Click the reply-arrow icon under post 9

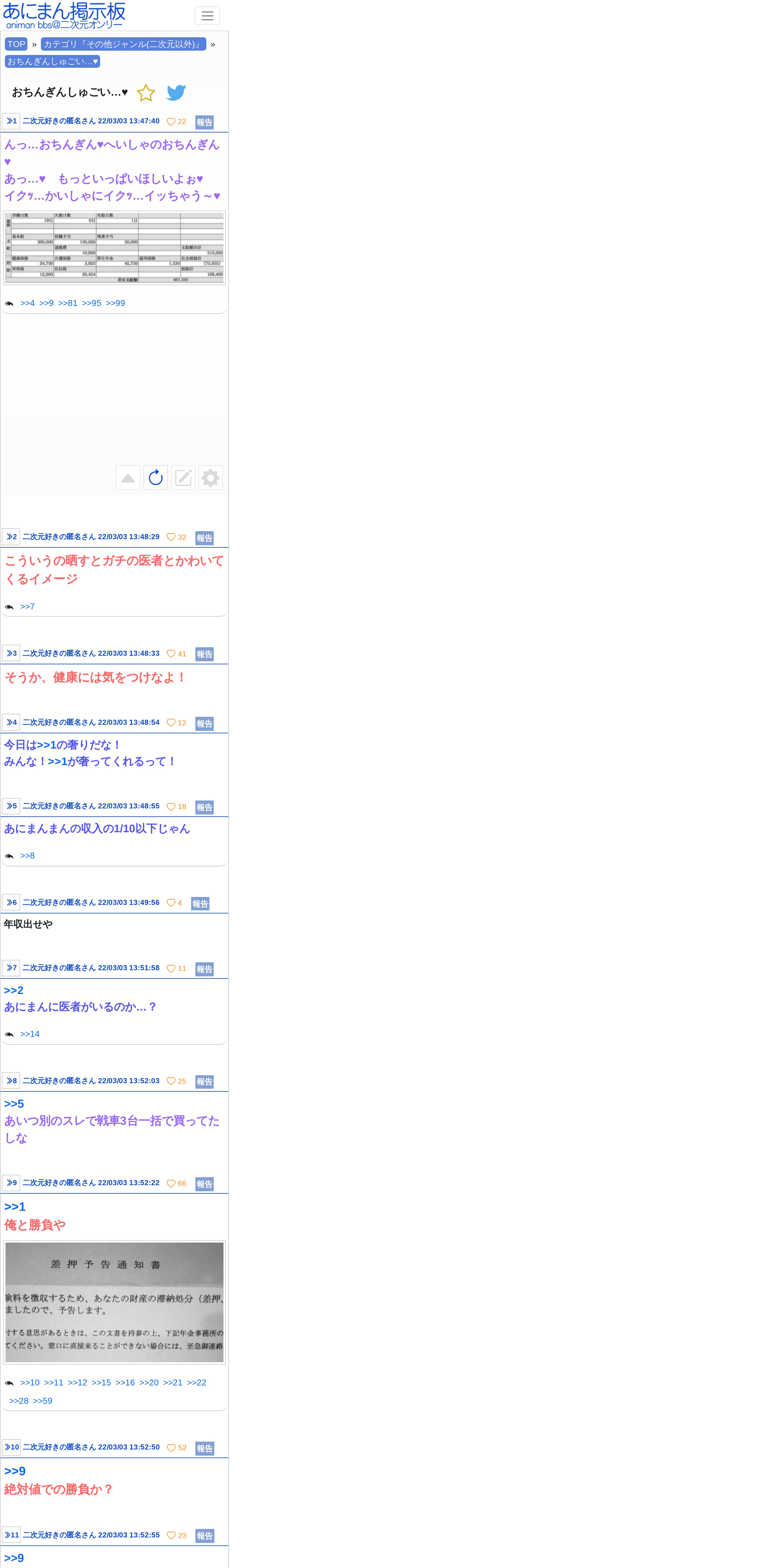point(9,1383)
